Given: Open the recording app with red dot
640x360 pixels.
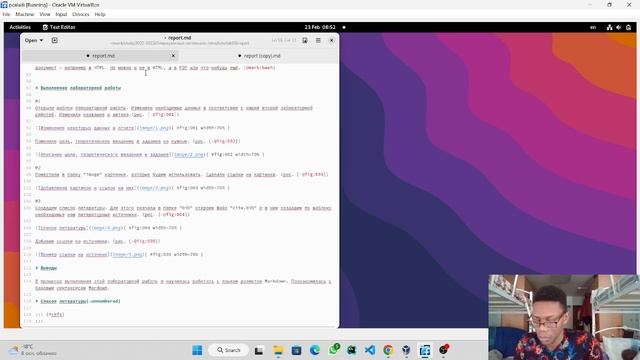Looking at the screenshot, I should [x=444, y=350].
